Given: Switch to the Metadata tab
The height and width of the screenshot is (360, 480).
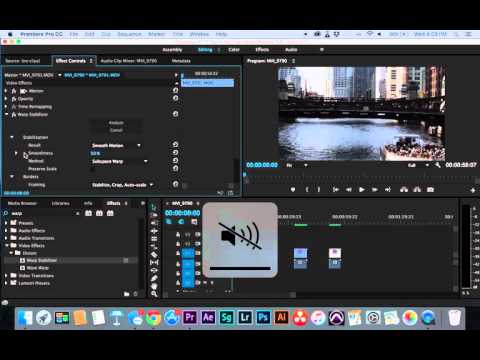Looking at the screenshot, I should click(x=181, y=61).
